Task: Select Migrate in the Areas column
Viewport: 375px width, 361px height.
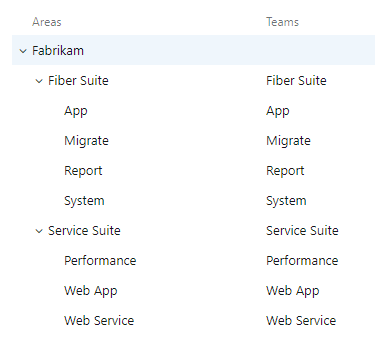Action: coord(86,141)
